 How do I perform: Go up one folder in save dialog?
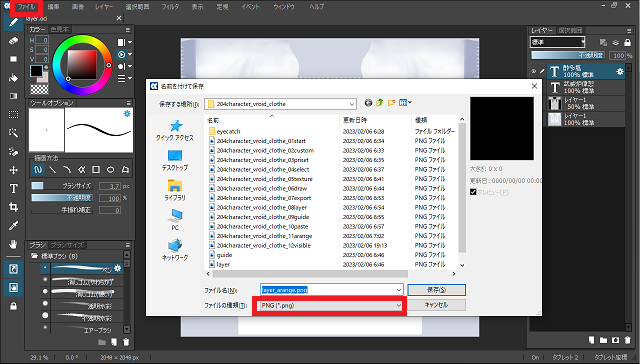point(380,103)
